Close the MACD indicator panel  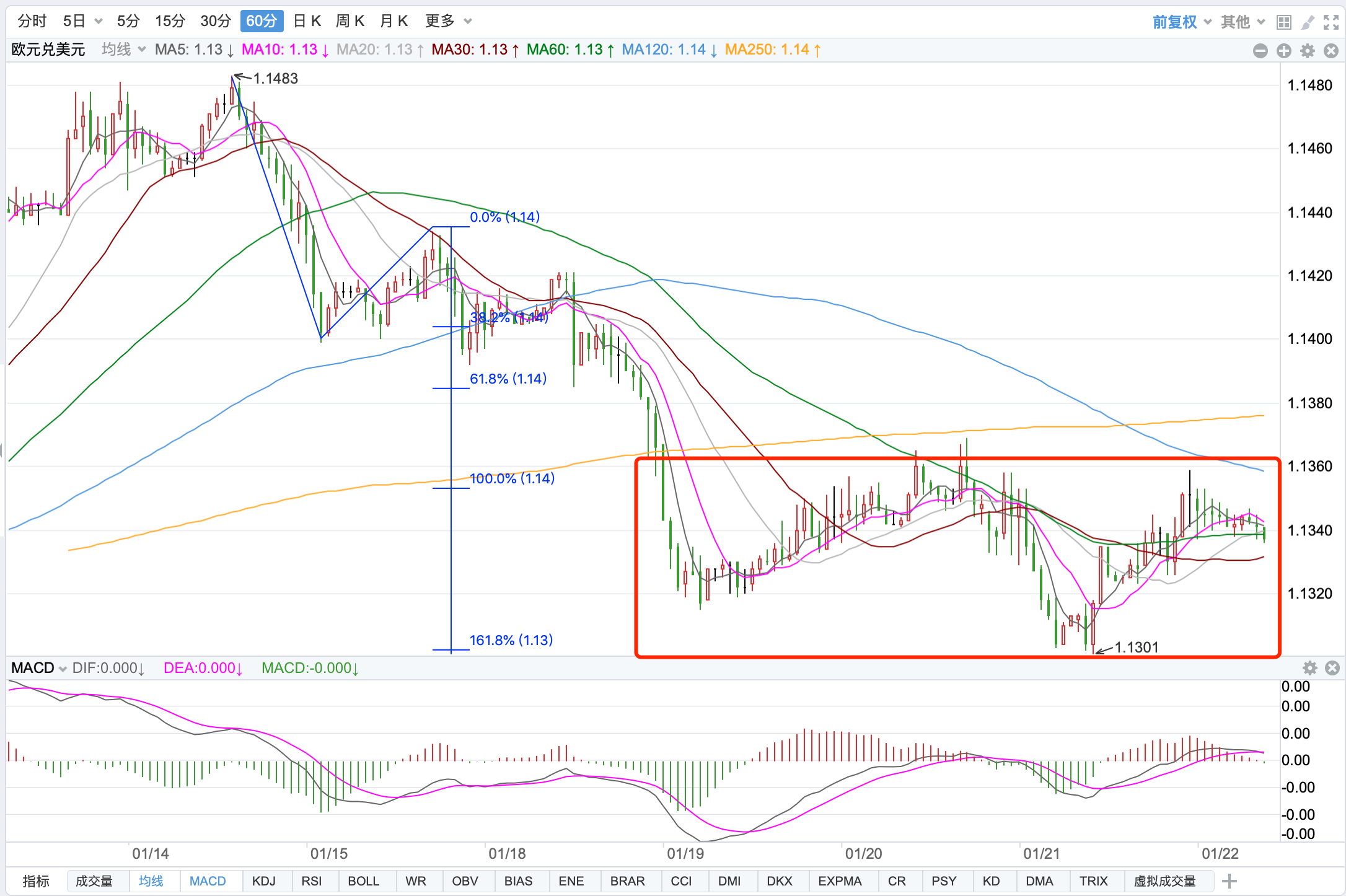click(x=1332, y=667)
